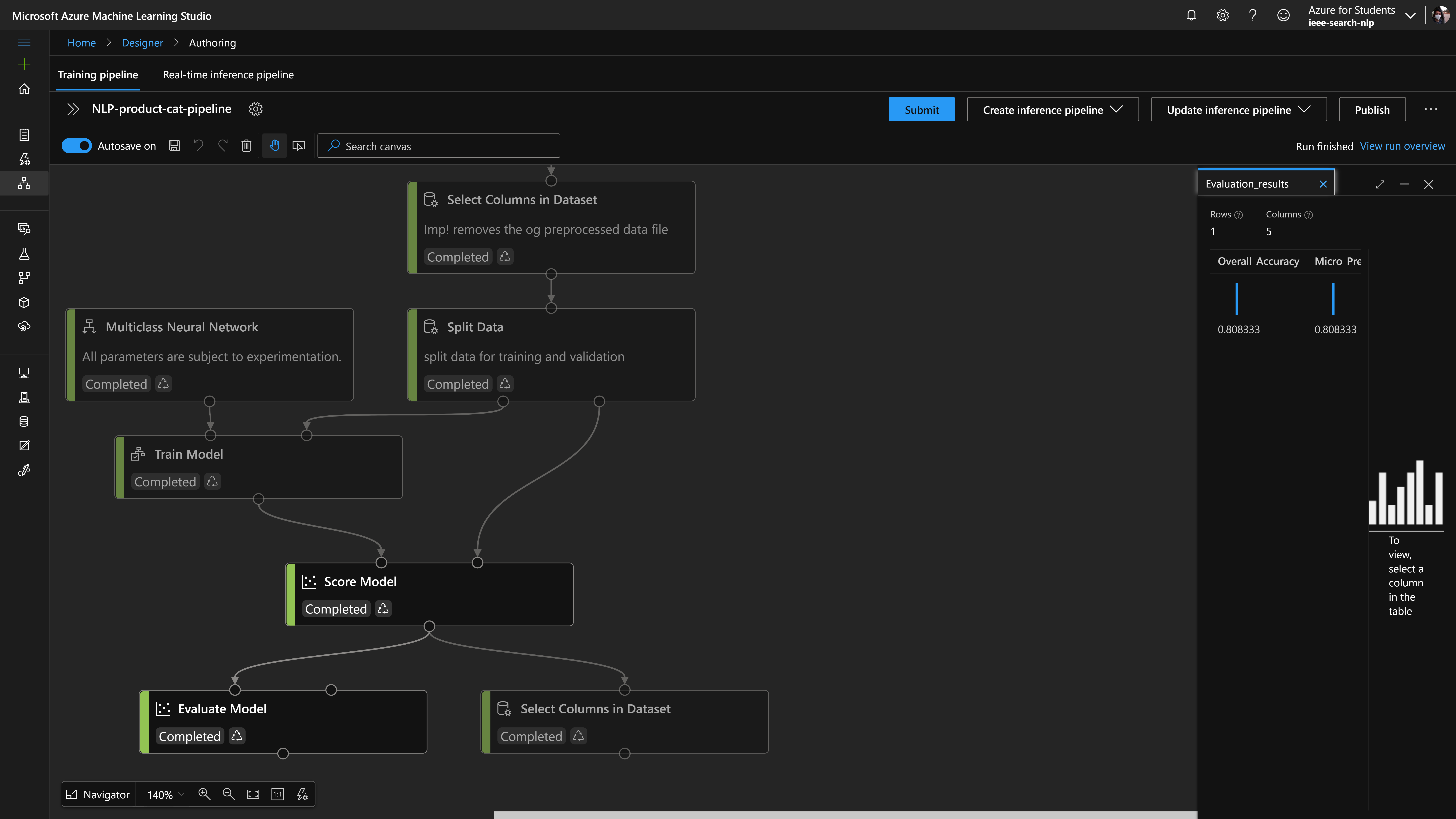Screen dimensions: 1456x819
Task: Open Designer icon in left sidebar
Action: coord(24,183)
